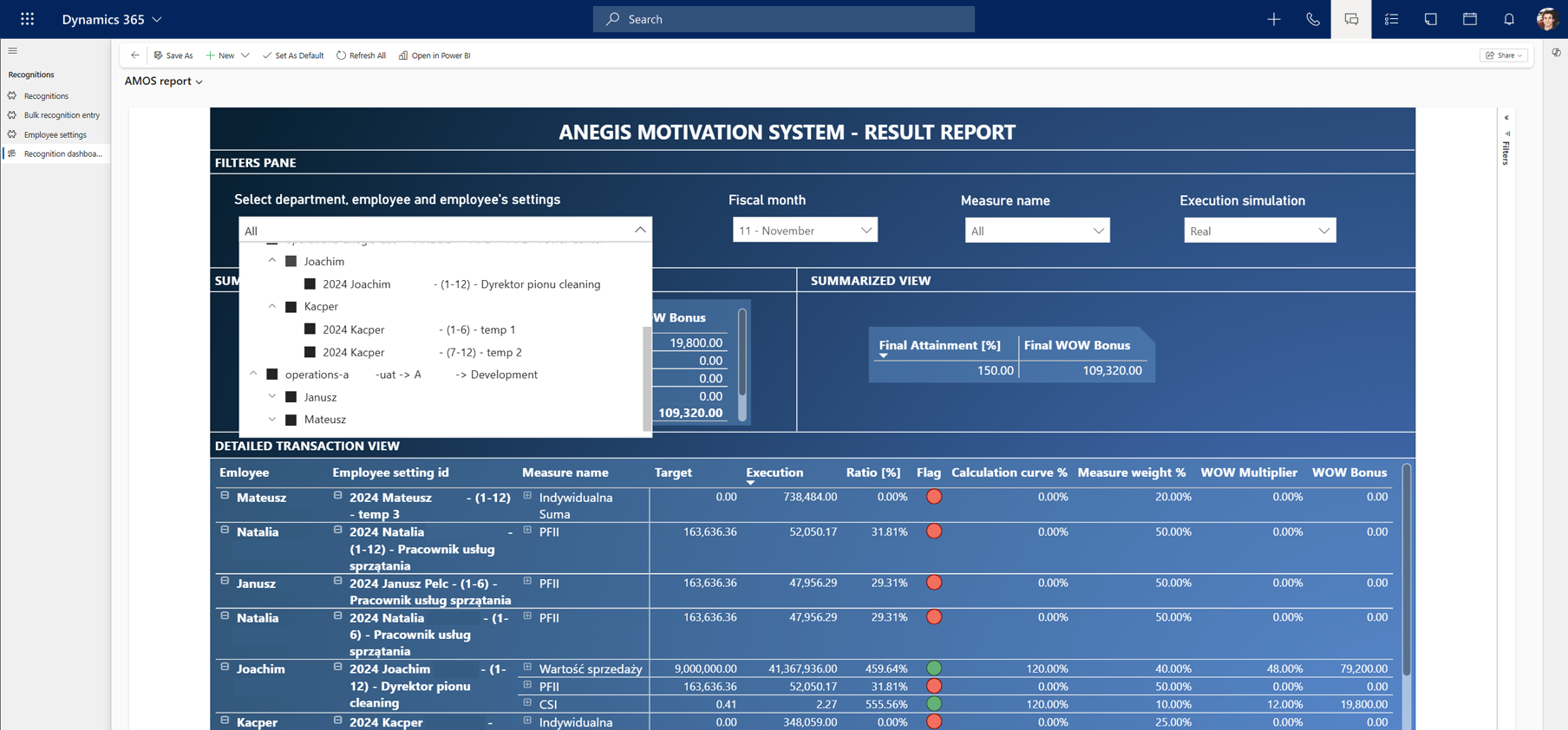This screenshot has height=730, width=1568.
Task: Click the Recognitions puzzle icon in sidebar
Action: click(x=12, y=95)
